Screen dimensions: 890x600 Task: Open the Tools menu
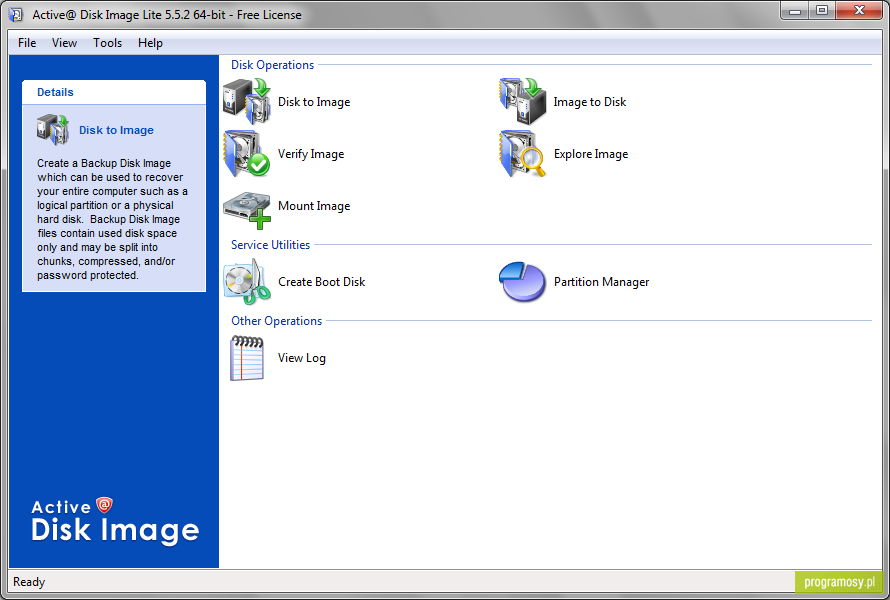tap(107, 43)
